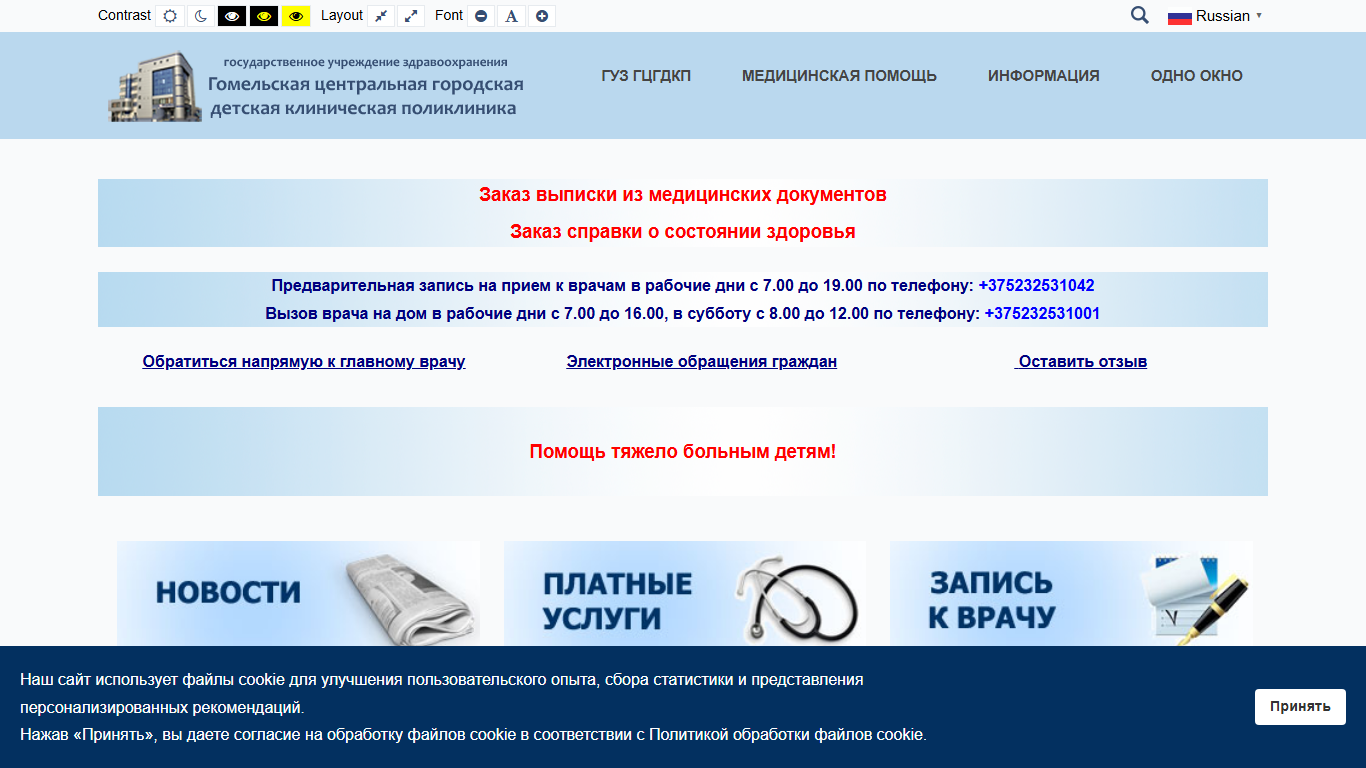Open the ПЛАТНЫЕ УСЛУГИ stethoscope tile

685,593
